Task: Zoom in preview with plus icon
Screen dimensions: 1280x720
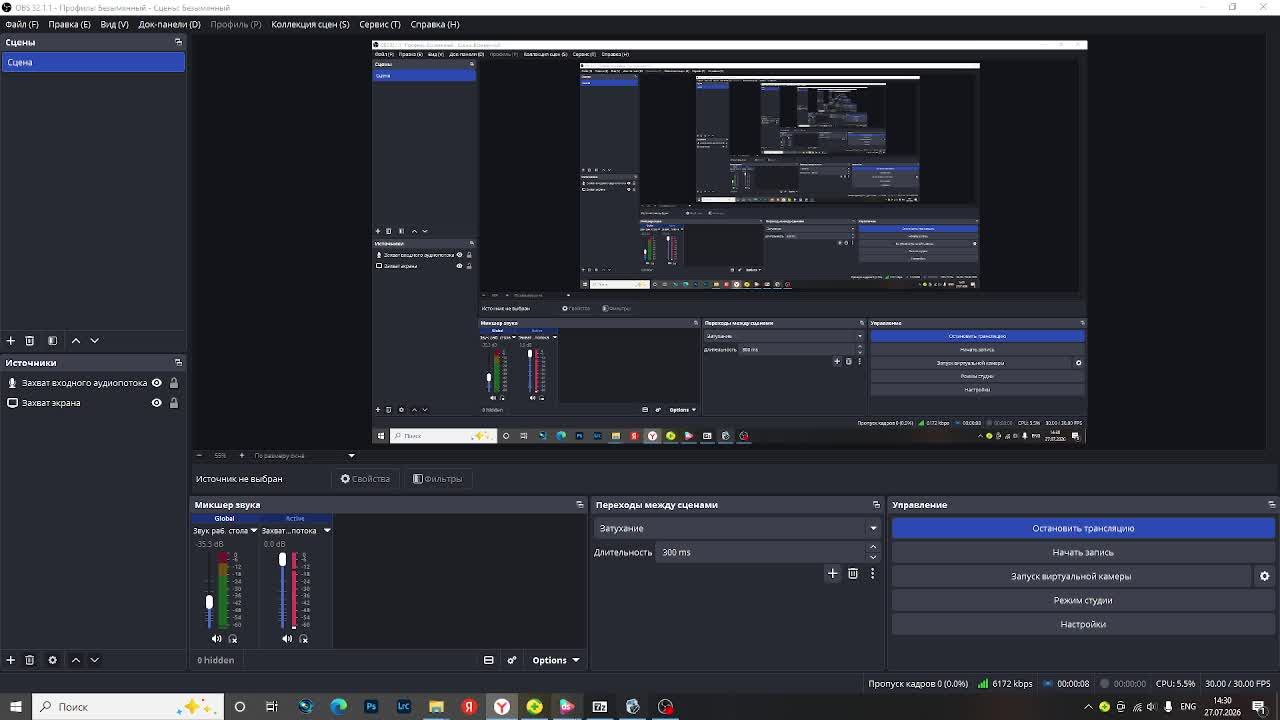Action: click(241, 455)
